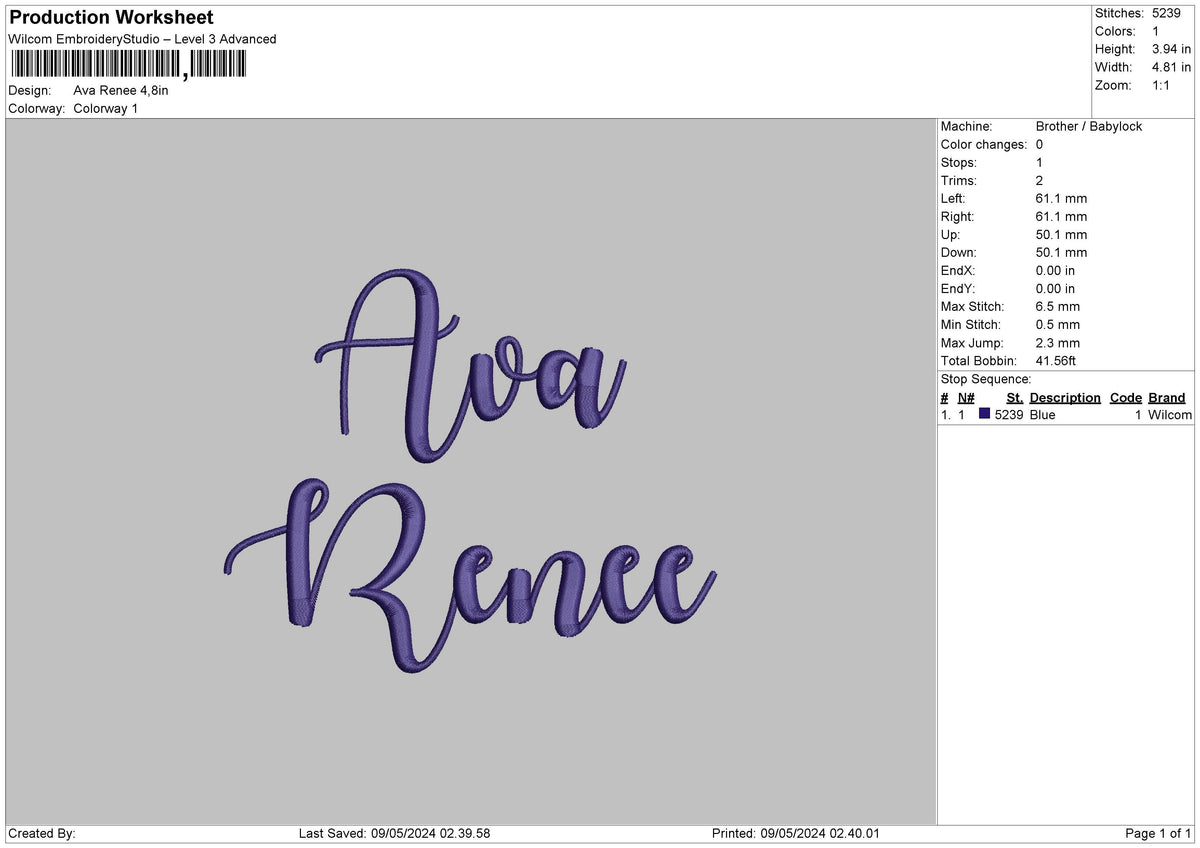Click the Wilcom EmbroideryStudio Level 3 Advanced subtitle

click(140, 39)
